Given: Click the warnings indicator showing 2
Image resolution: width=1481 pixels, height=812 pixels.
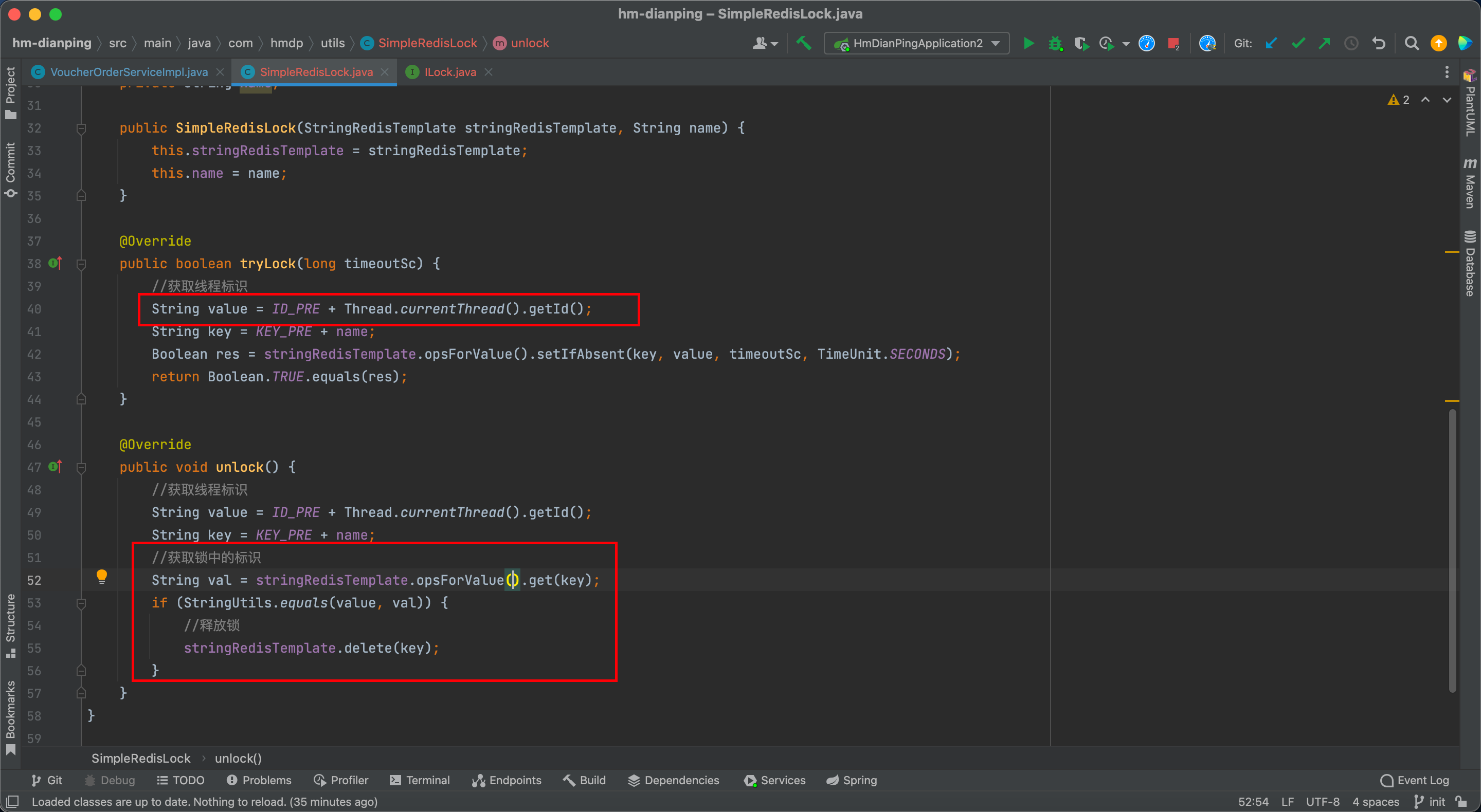Looking at the screenshot, I should [1399, 99].
